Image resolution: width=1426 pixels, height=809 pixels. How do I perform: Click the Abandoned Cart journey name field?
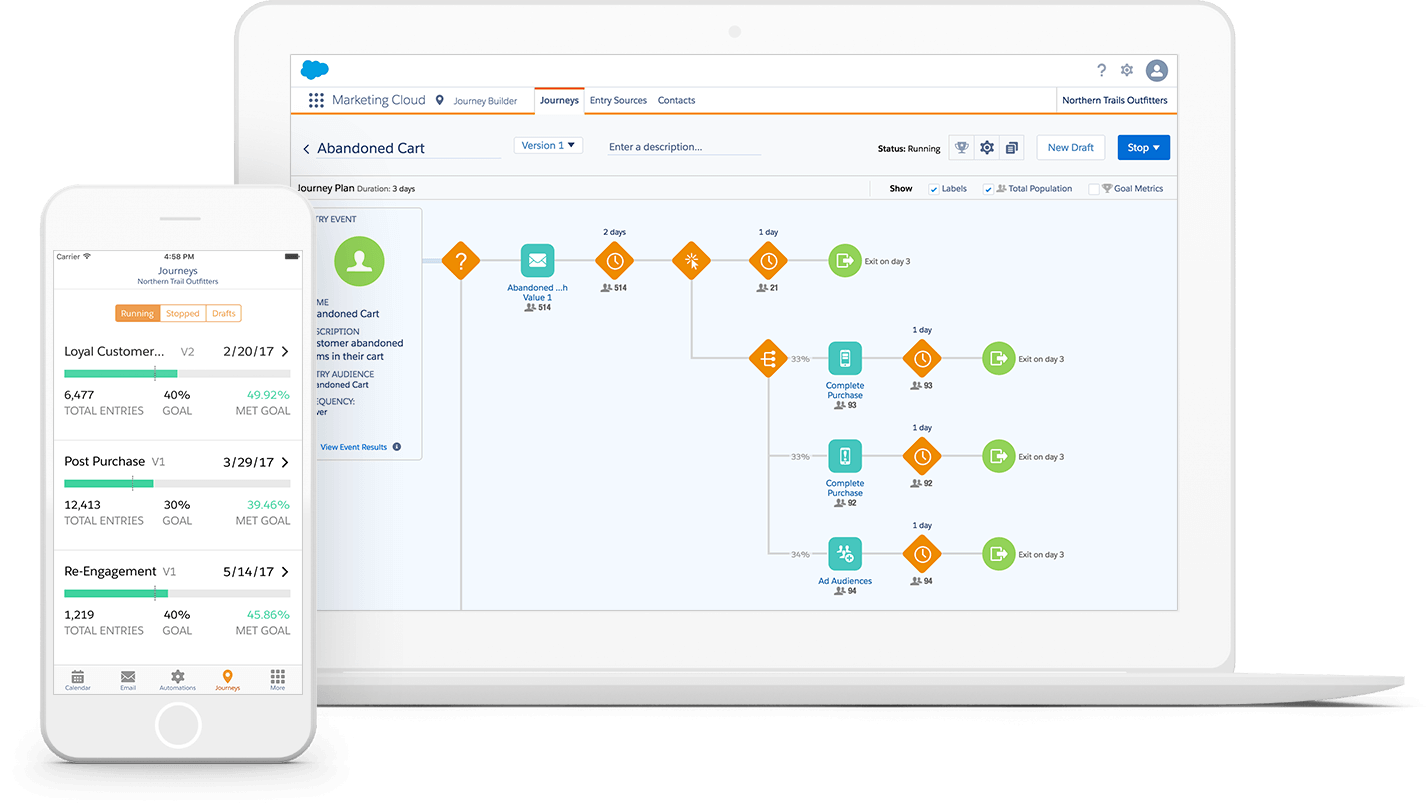point(408,148)
